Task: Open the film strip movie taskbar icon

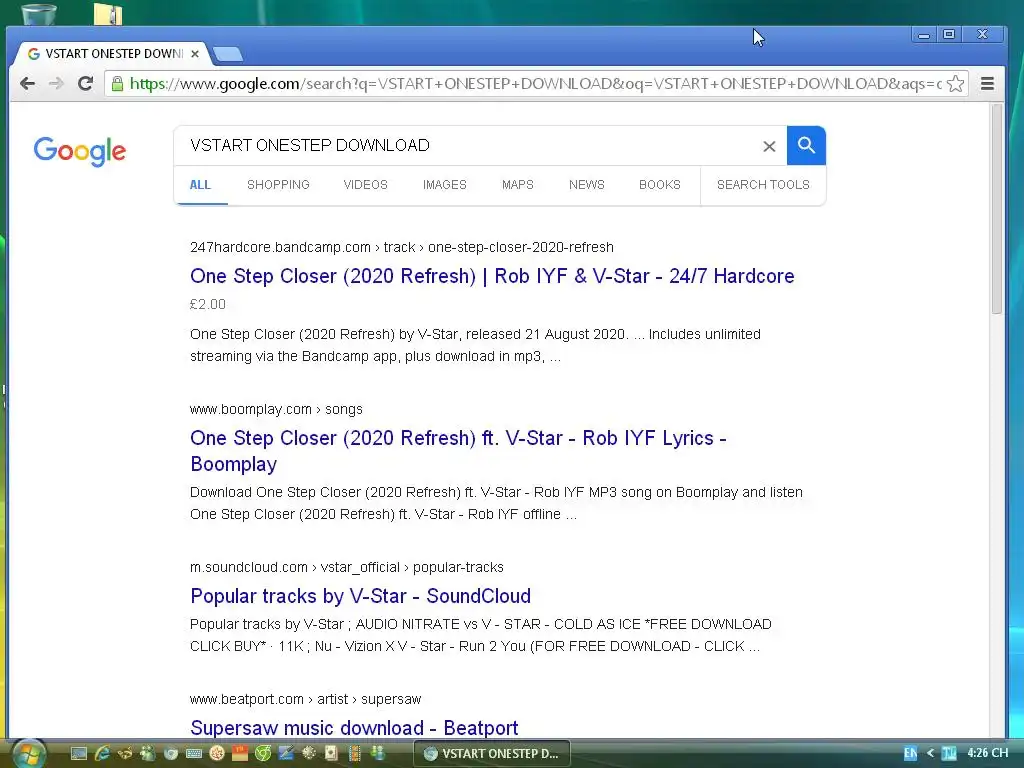Action: pyautogui.click(x=355, y=754)
